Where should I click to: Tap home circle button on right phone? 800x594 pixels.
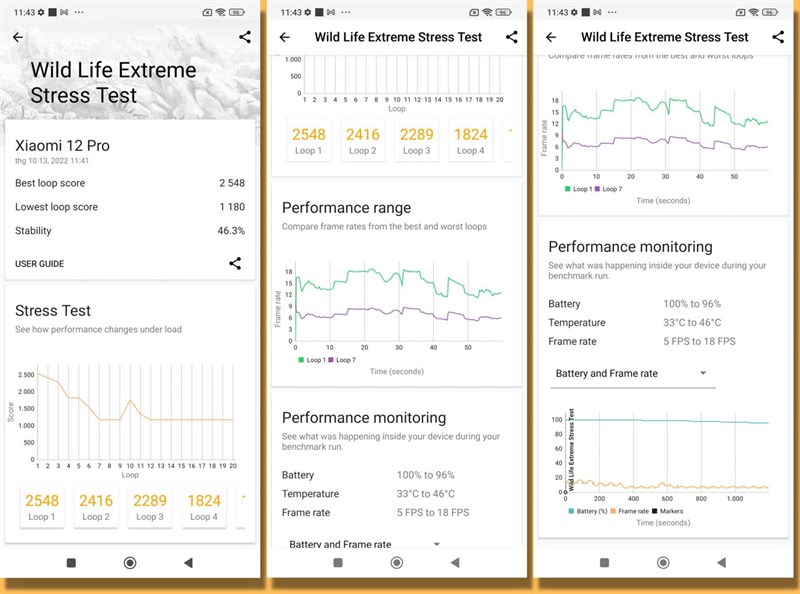[663, 563]
